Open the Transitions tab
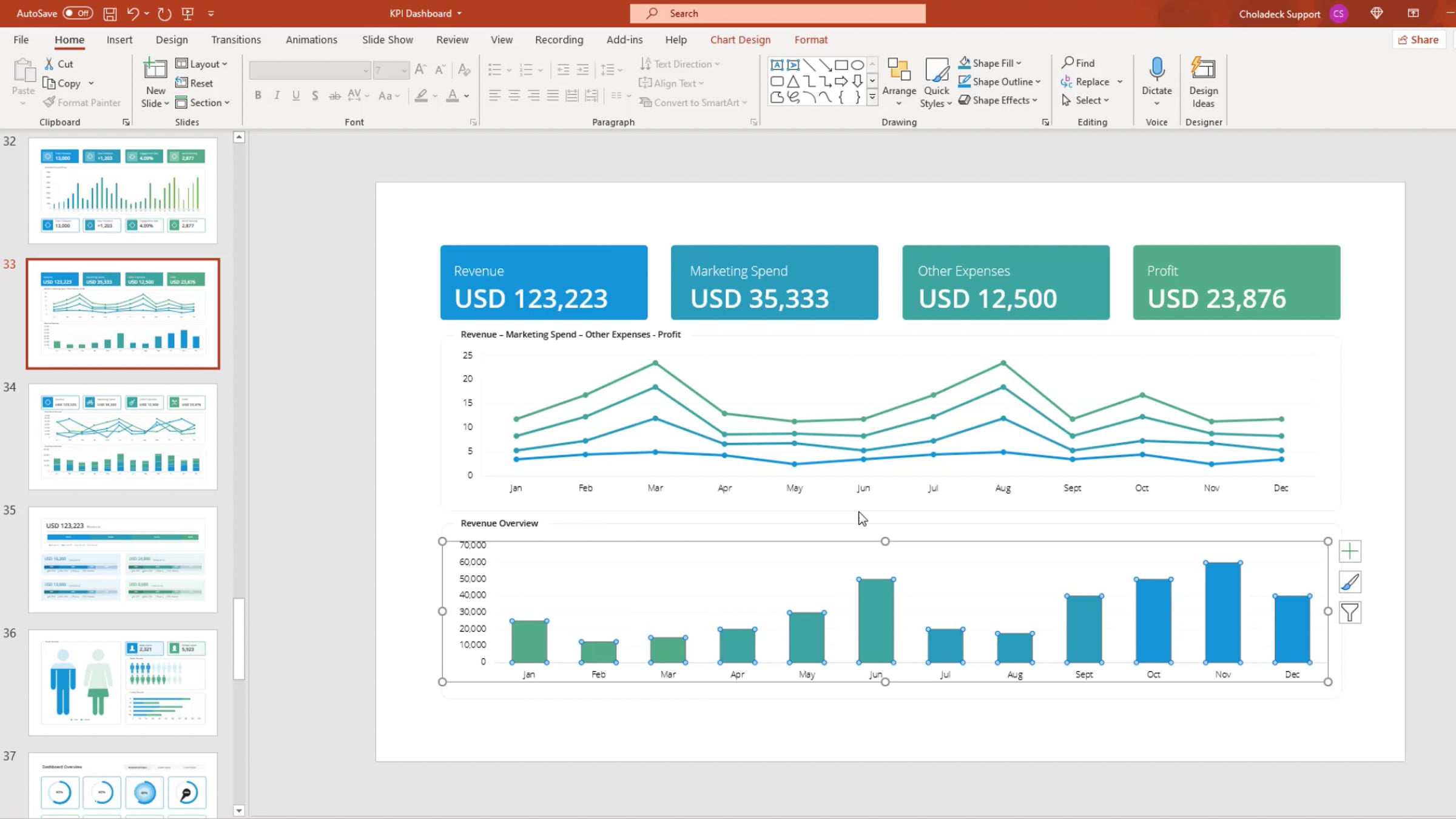Viewport: 1456px width, 819px height. tap(236, 39)
